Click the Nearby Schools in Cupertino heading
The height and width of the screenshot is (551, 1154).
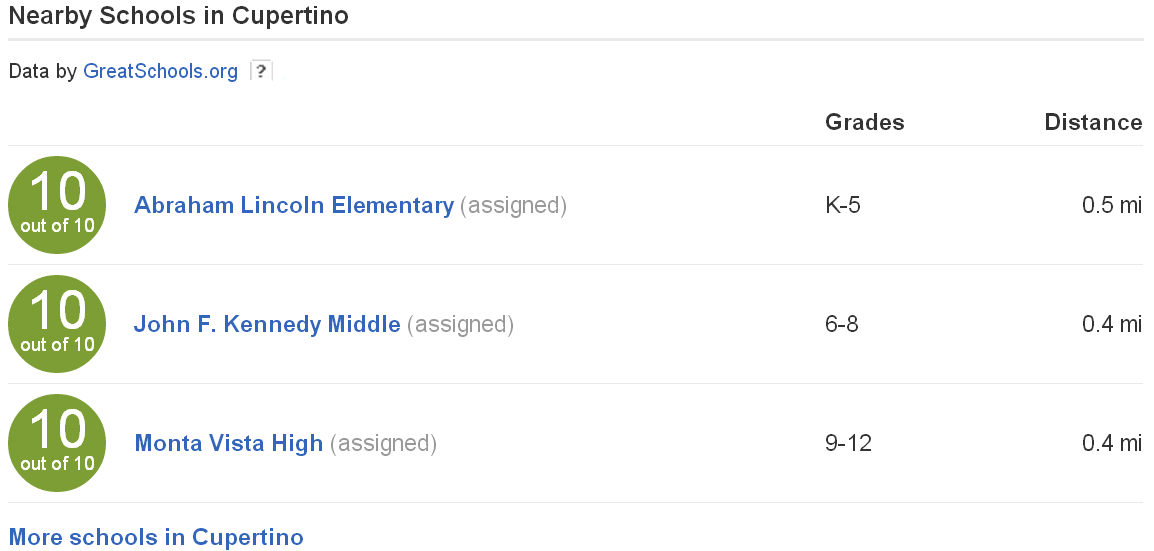pos(178,17)
